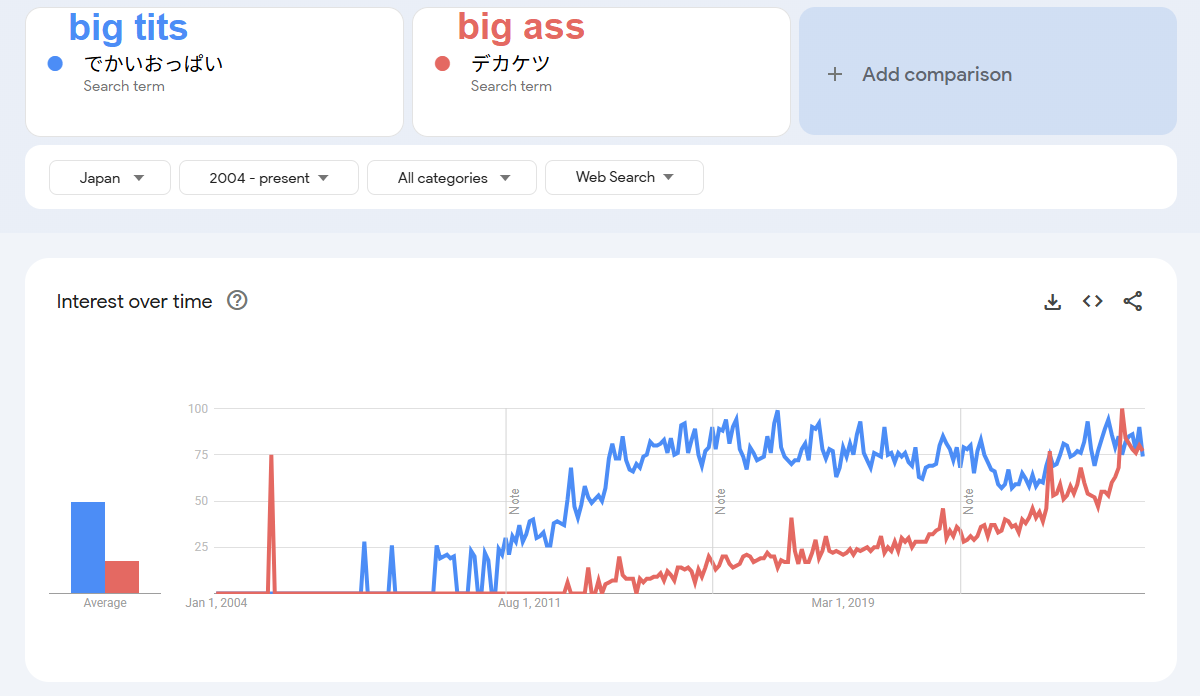Click the Note marker near 2016

tap(720, 501)
